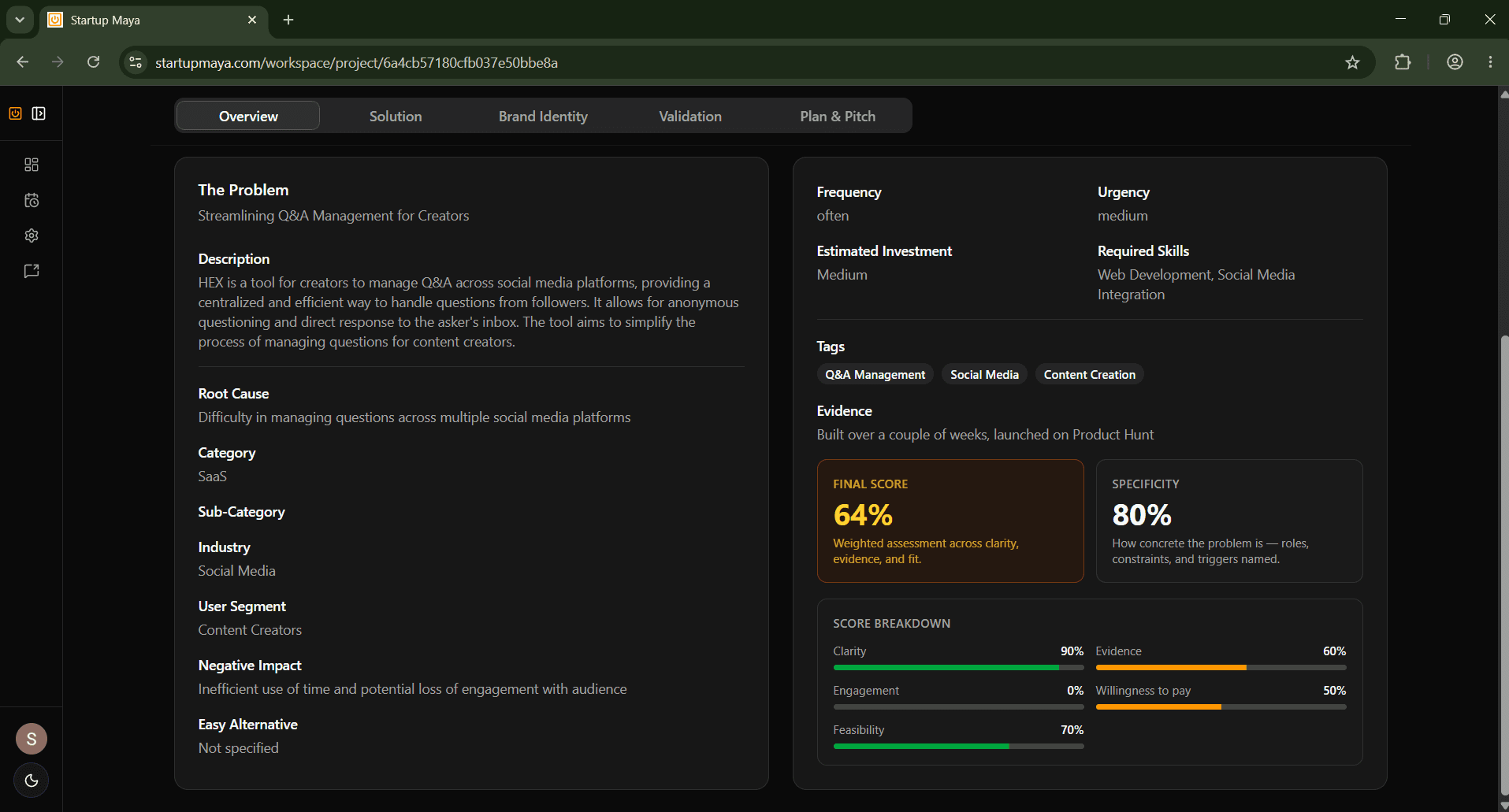Switch to the Solution tab
Viewport: 1509px width, 812px height.
(396, 116)
